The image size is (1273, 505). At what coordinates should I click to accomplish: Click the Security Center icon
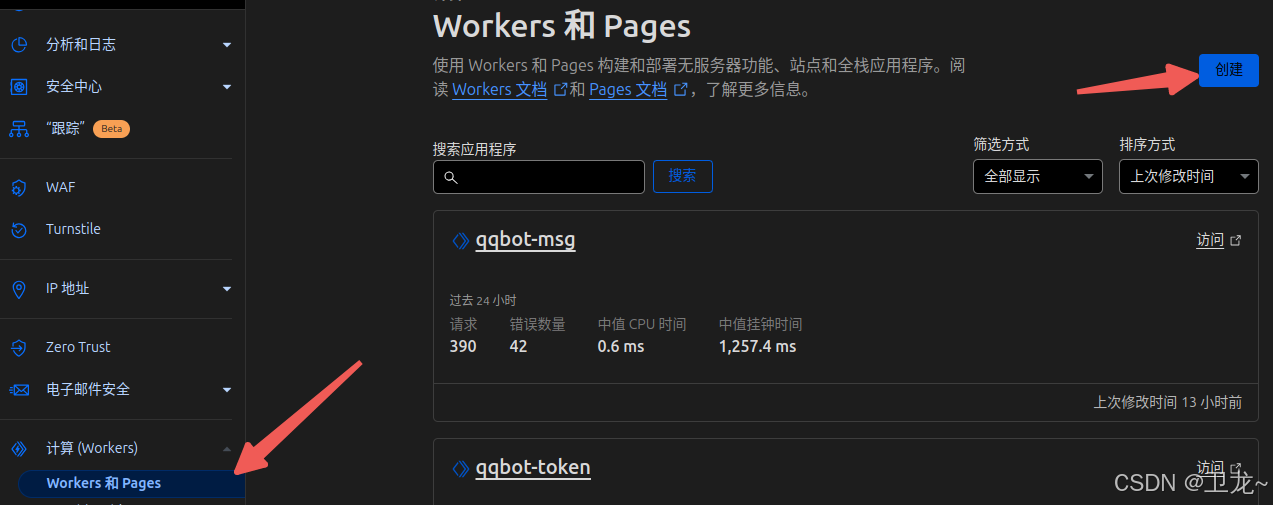pyautogui.click(x=18, y=87)
